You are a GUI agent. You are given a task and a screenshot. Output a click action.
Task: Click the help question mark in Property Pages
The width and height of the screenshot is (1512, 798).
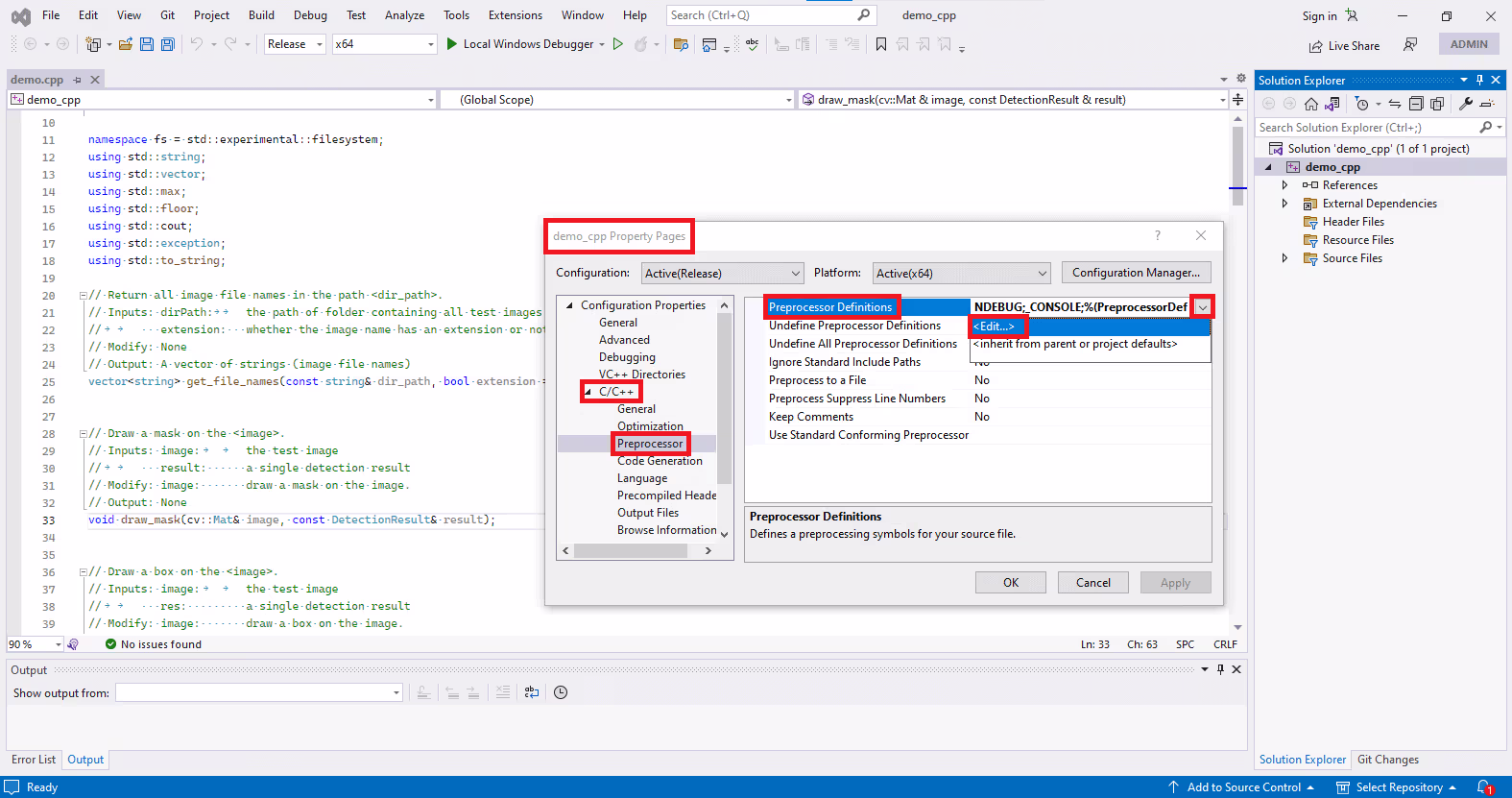[x=1158, y=235]
